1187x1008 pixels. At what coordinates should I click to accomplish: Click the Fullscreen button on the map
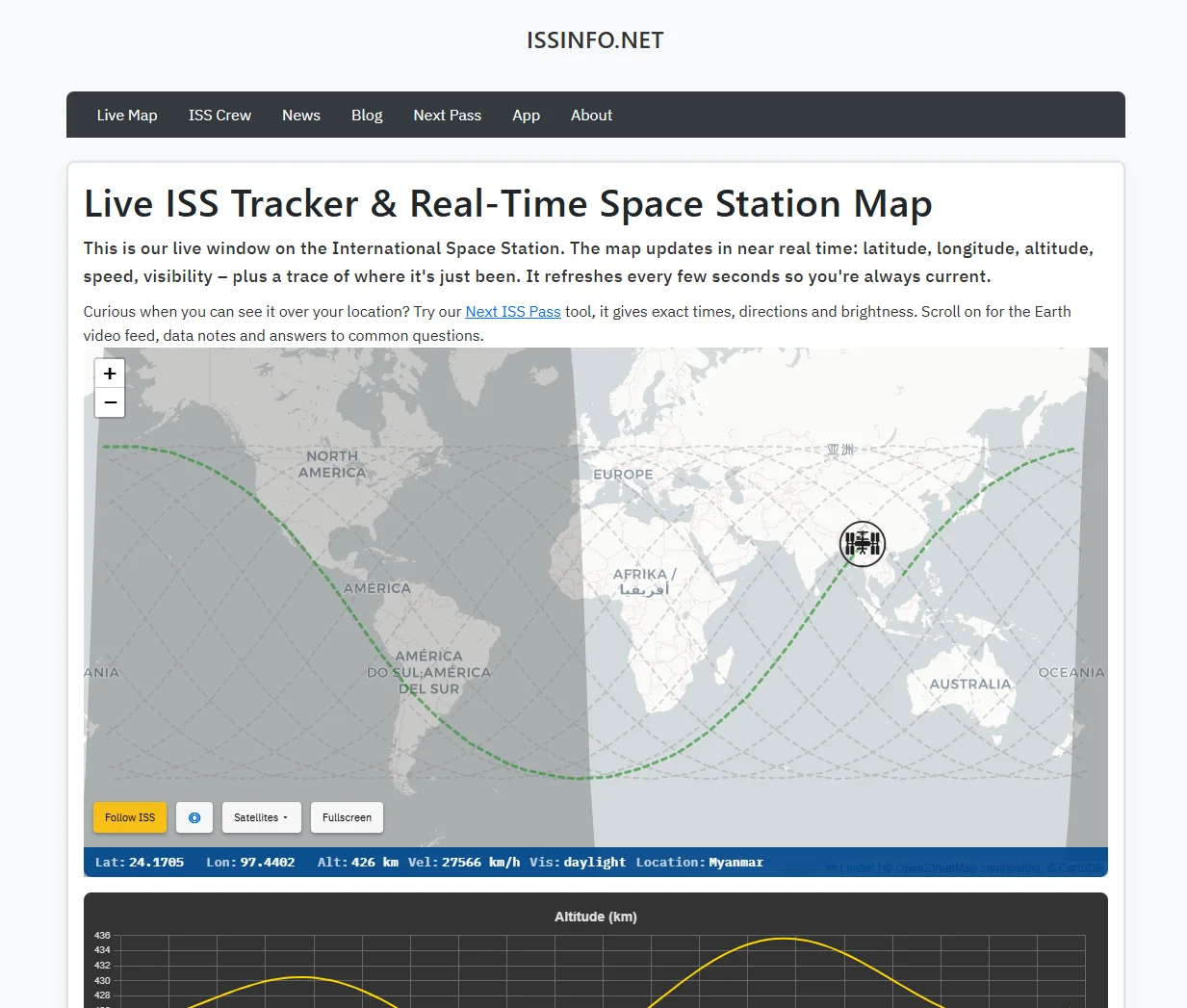point(347,817)
